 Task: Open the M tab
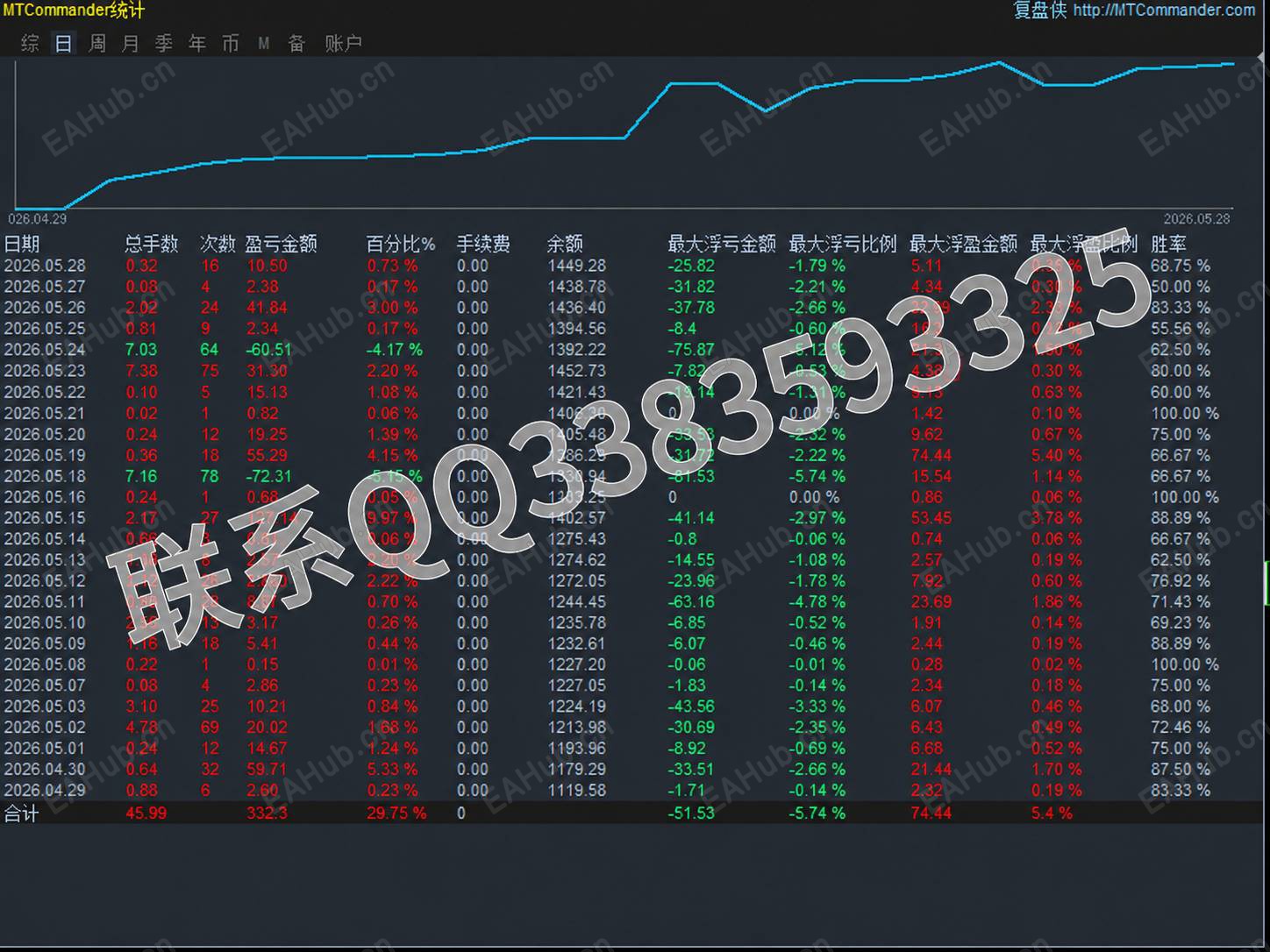264,43
